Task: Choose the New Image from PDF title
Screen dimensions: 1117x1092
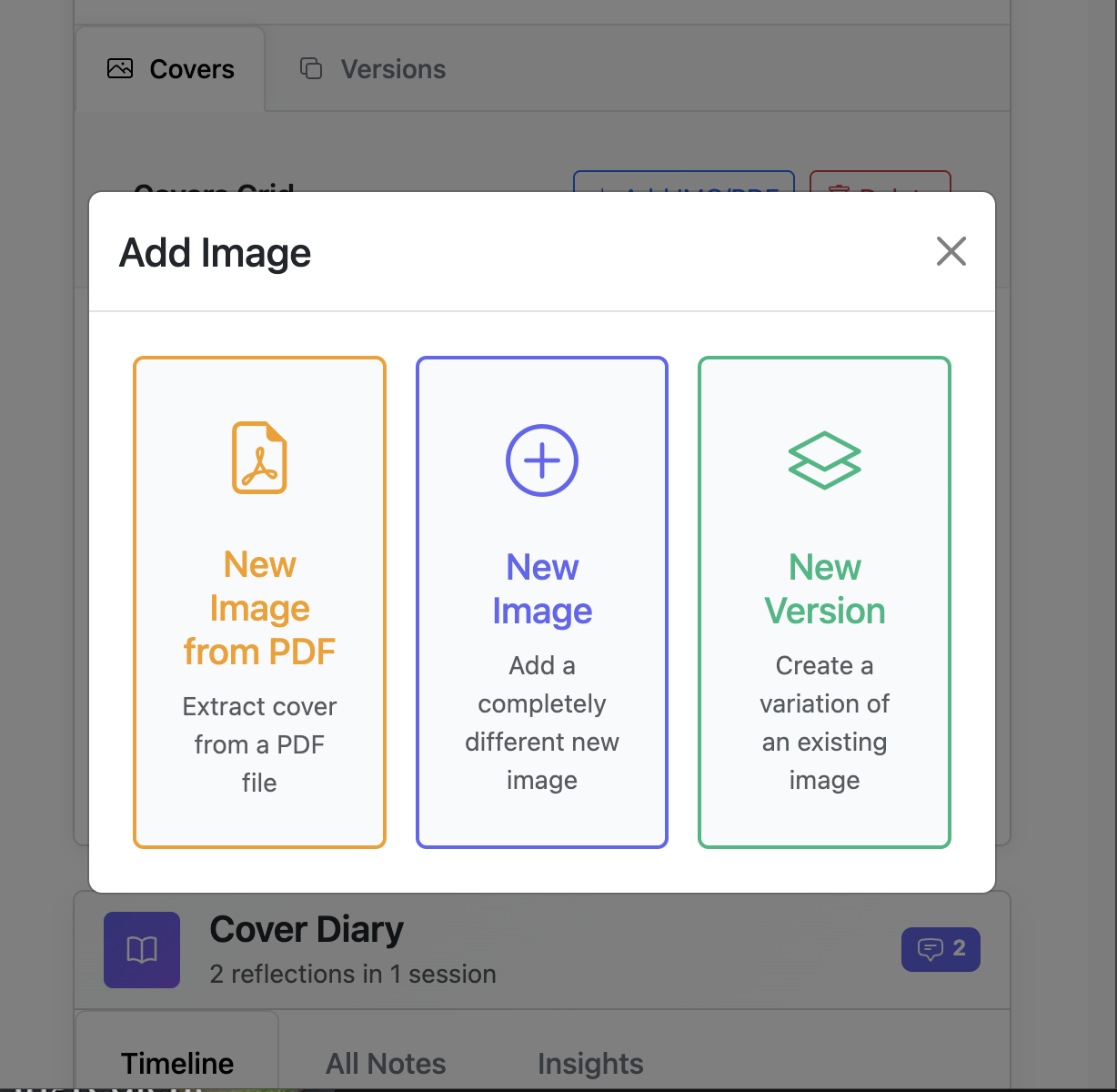Action: (x=259, y=608)
